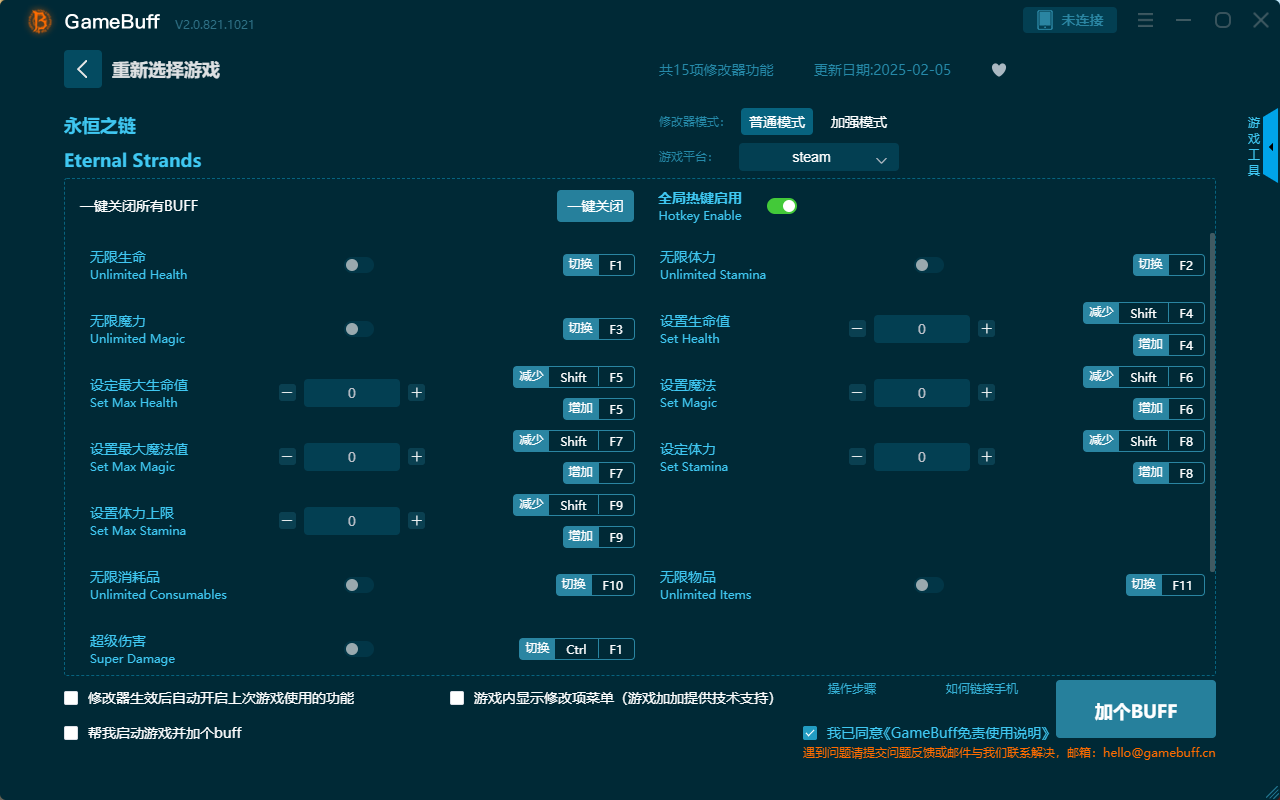Uncheck the GameBuff disclaimer agreement checkbox
Screen dimensions: 1280x800
[x=810, y=733]
